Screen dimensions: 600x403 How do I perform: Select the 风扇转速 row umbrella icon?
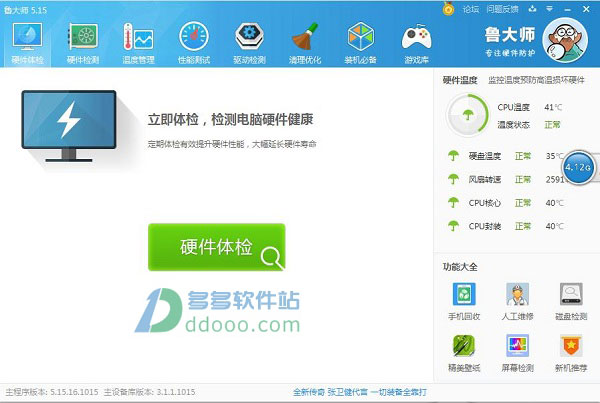pos(453,179)
